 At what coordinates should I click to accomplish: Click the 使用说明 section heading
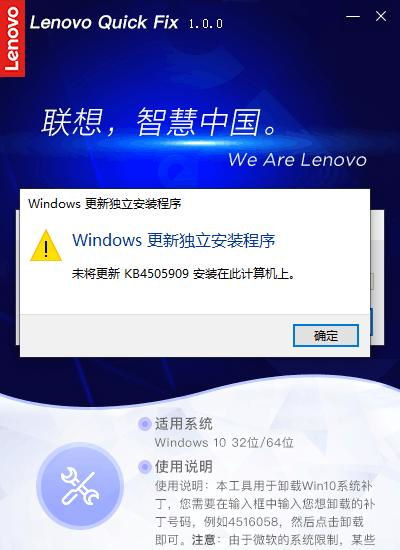[184, 467]
